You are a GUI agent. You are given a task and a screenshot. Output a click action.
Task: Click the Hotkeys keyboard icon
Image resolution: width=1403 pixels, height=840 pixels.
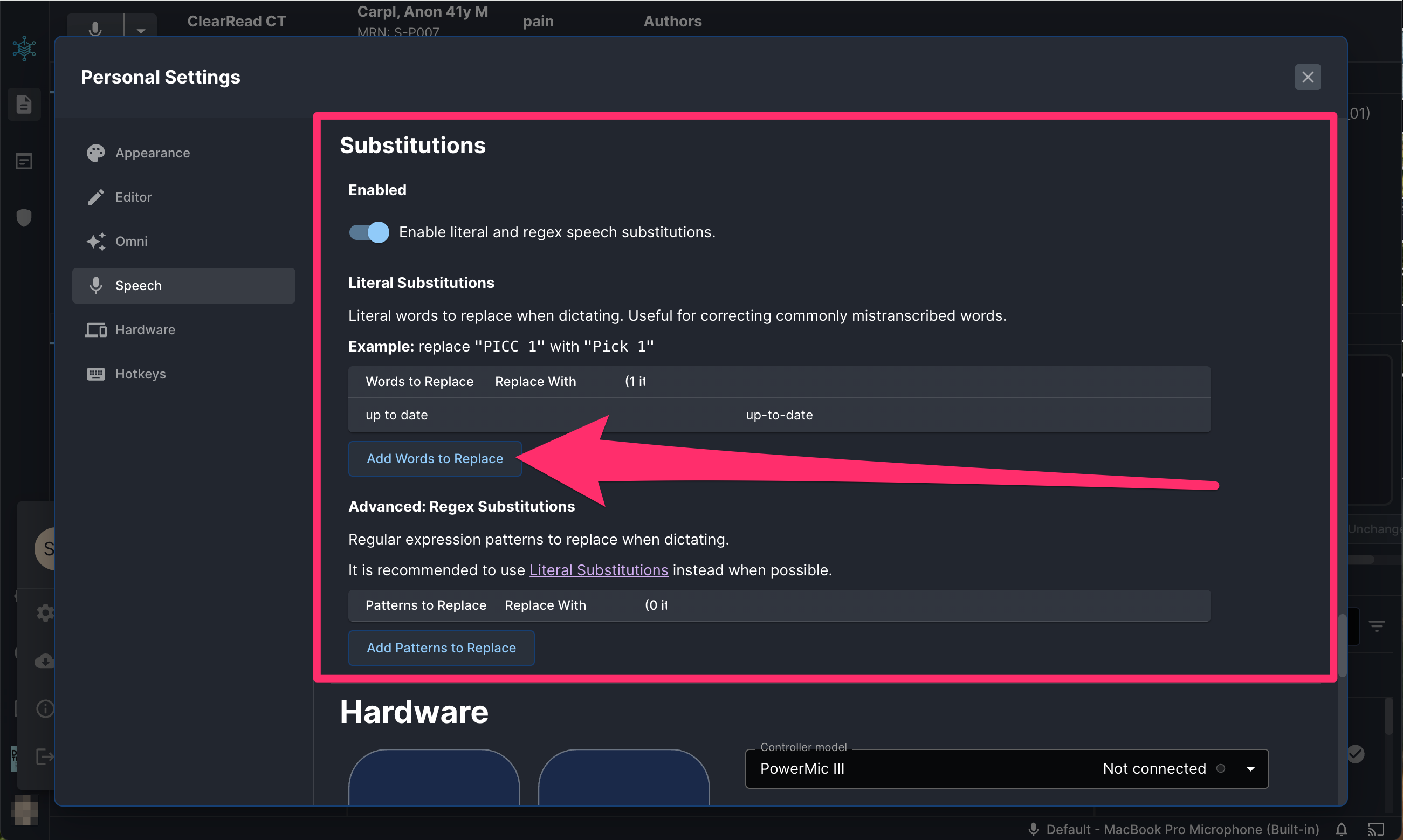pos(95,374)
